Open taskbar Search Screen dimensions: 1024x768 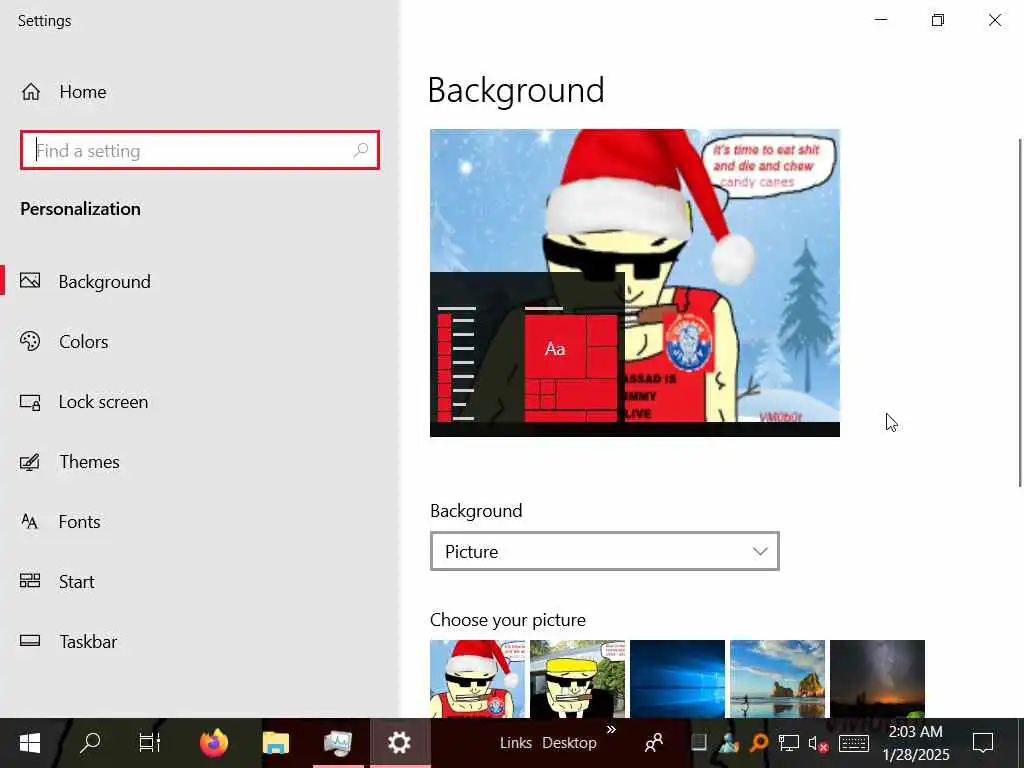click(x=90, y=743)
